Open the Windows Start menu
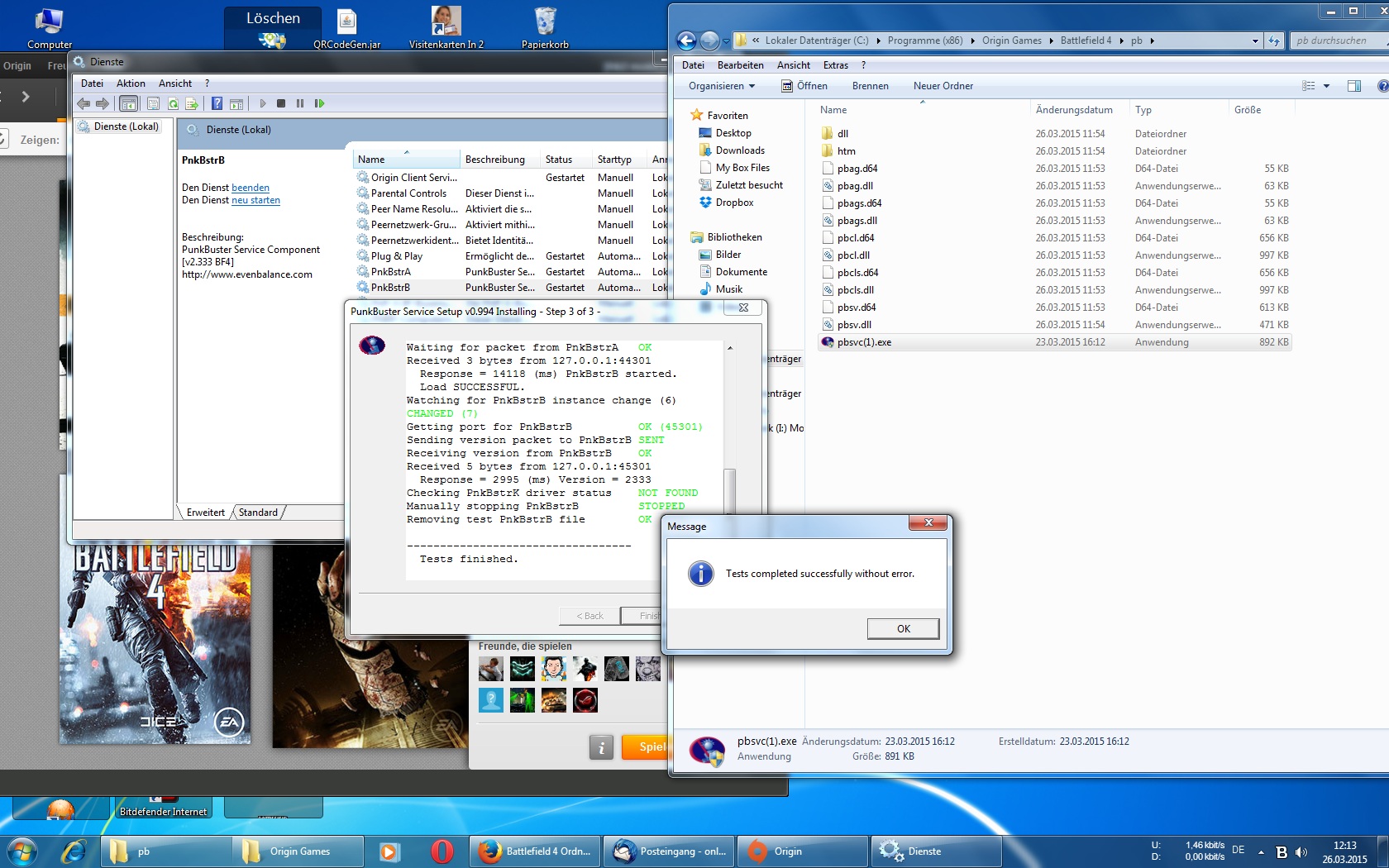The width and height of the screenshot is (1389, 868). coord(22,851)
